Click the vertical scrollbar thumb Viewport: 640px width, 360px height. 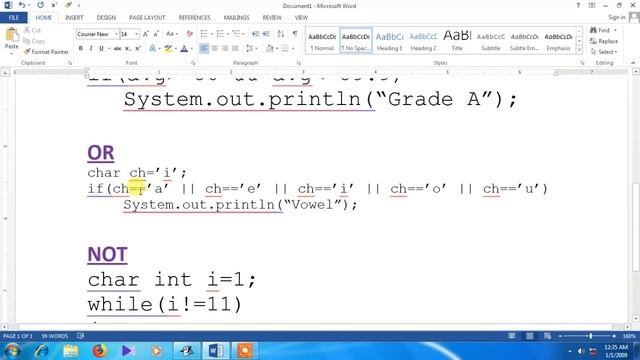[x=636, y=227]
